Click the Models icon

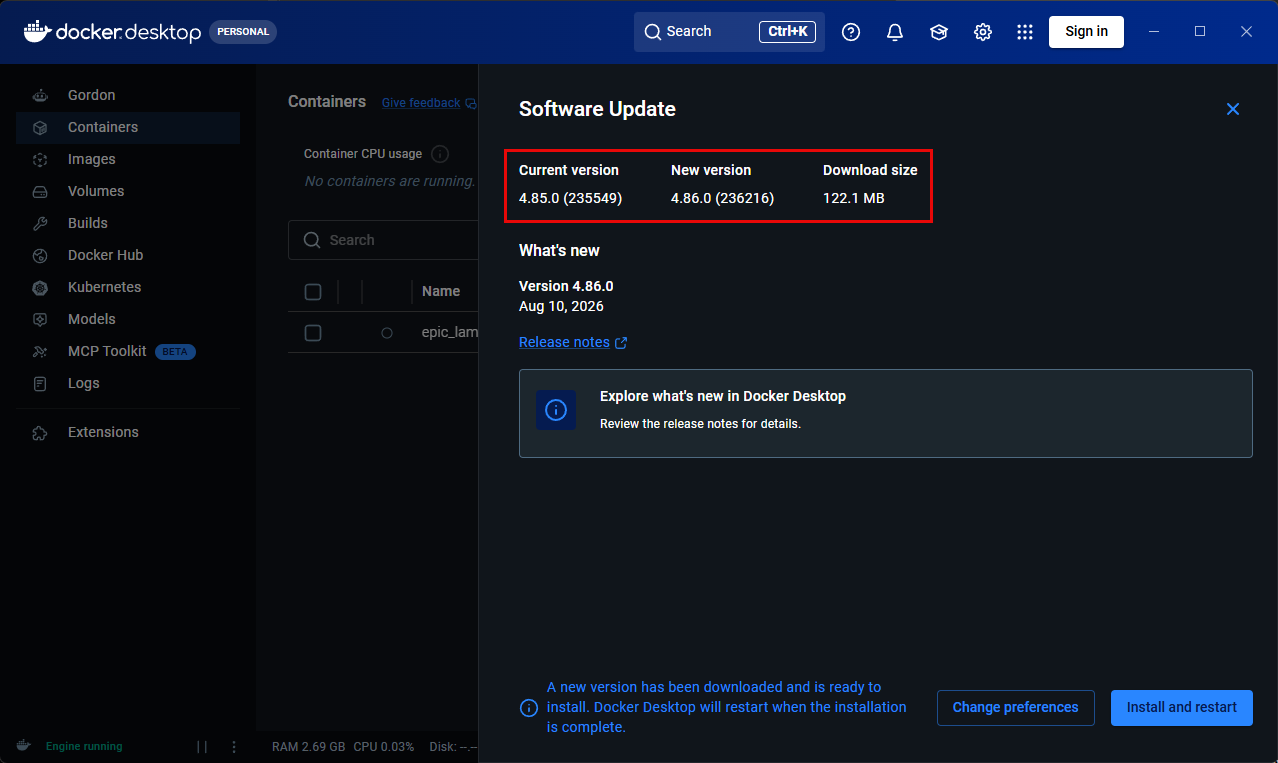(x=40, y=319)
